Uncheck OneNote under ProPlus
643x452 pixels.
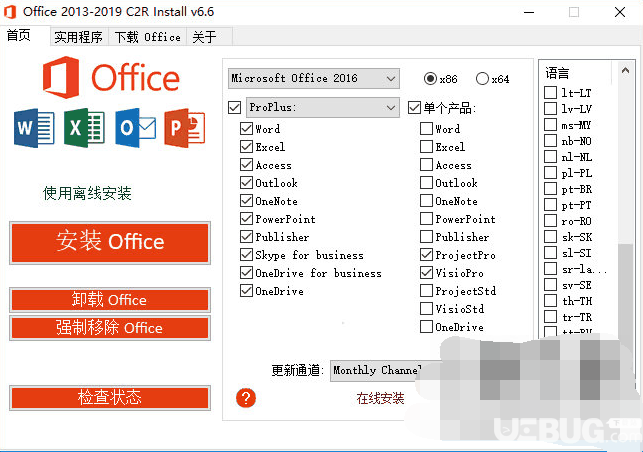[246, 201]
